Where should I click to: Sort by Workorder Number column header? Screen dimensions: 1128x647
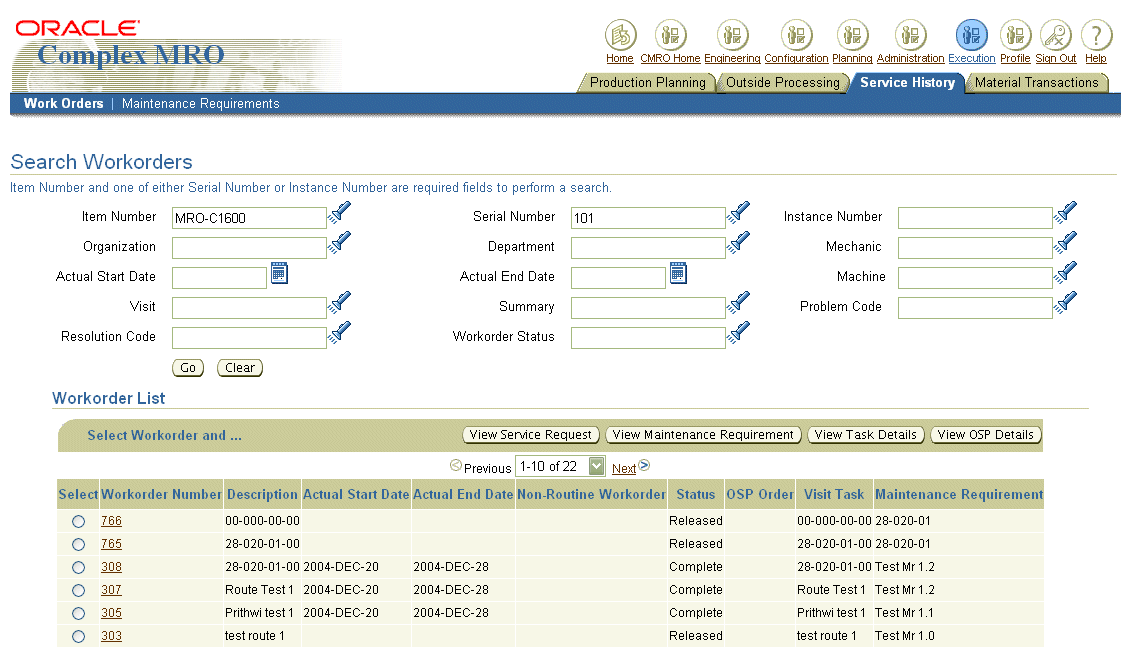tap(161, 494)
